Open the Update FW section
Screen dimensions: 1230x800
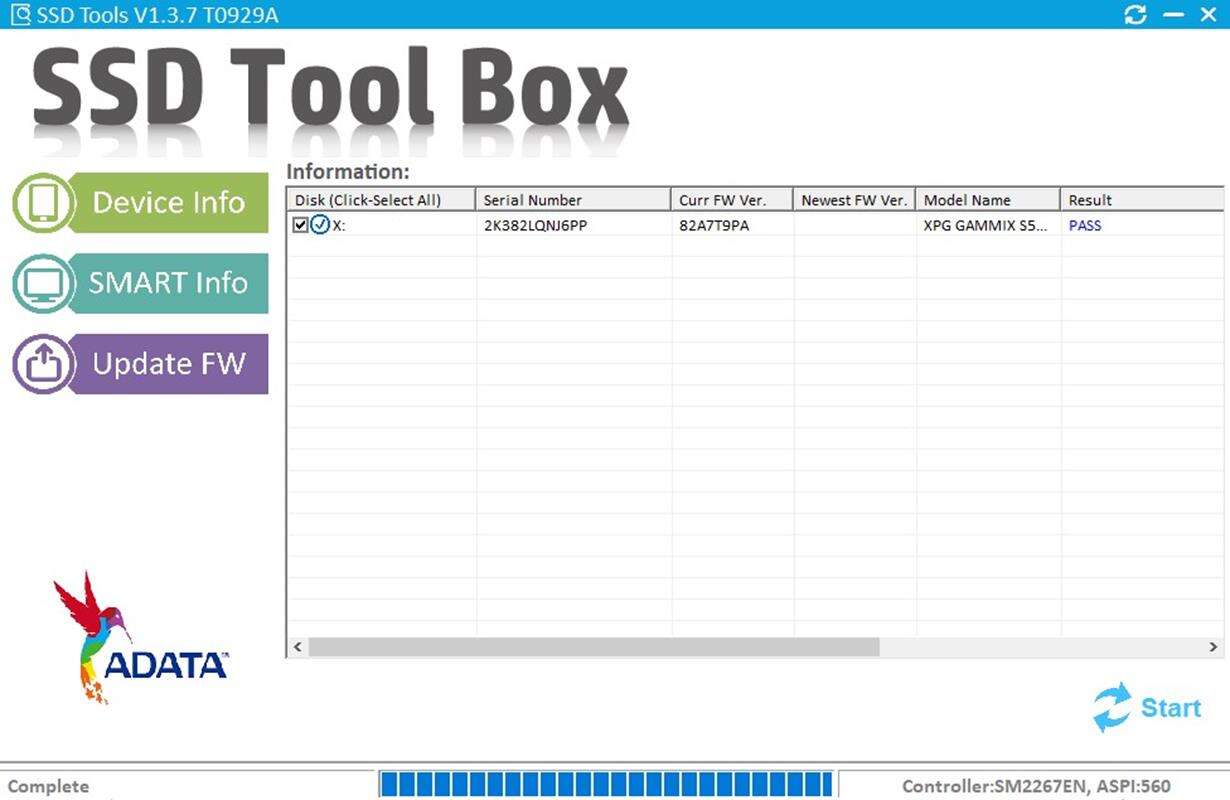coord(168,364)
